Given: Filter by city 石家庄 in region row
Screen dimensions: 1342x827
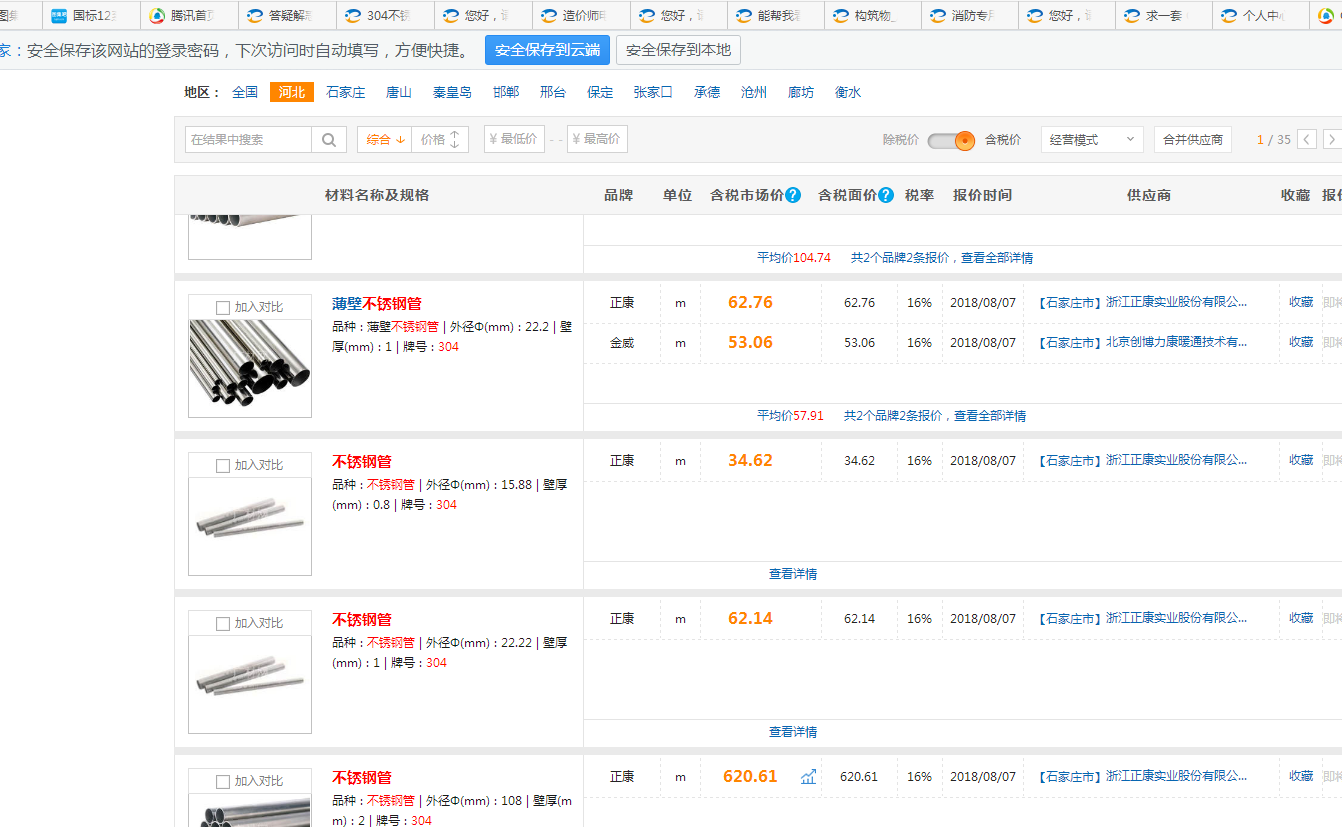Looking at the screenshot, I should click(x=346, y=92).
